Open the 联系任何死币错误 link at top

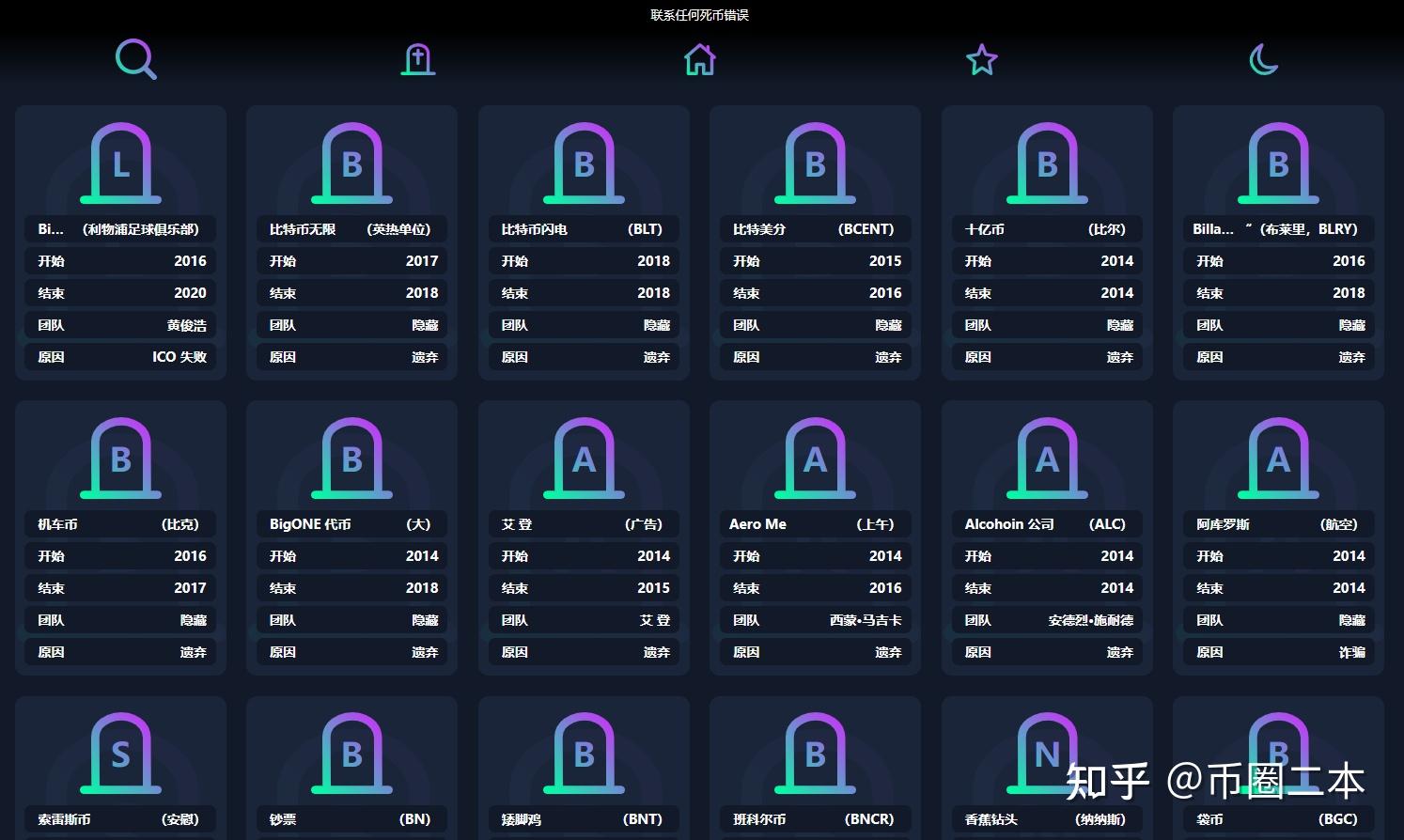click(x=700, y=15)
